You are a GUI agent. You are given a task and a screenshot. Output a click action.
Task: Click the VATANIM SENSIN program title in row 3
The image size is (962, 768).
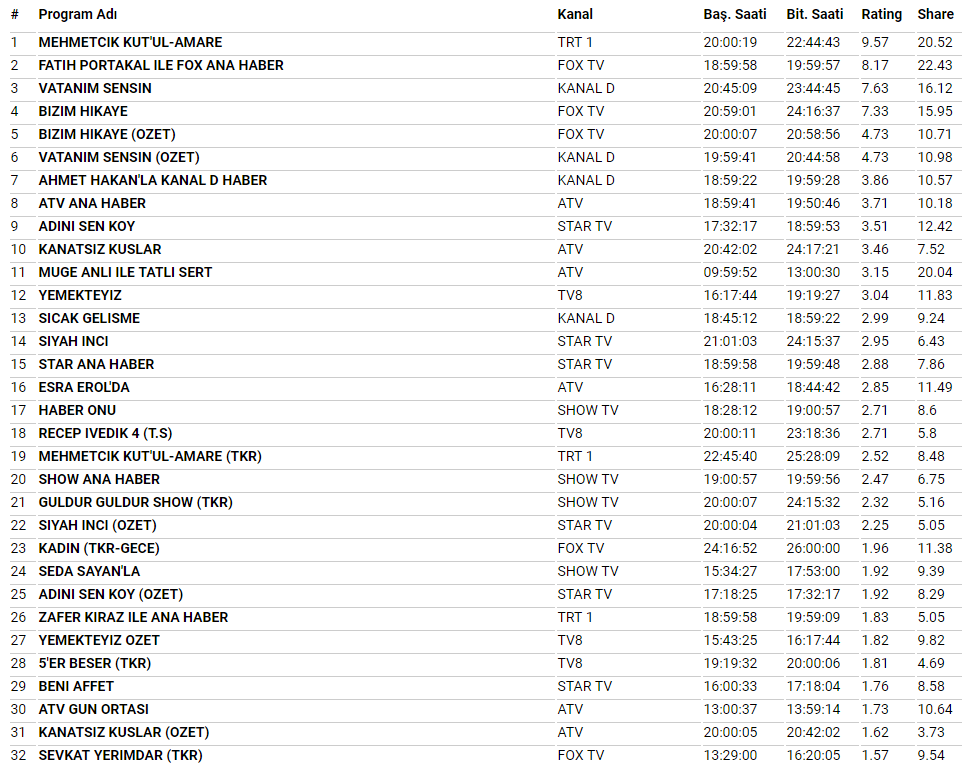[x=95, y=88]
